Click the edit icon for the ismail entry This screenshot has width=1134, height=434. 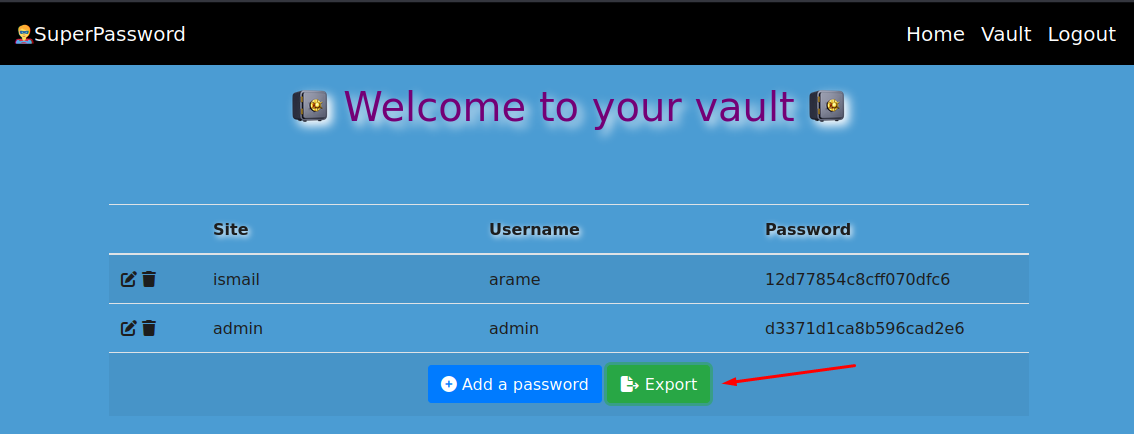click(128, 279)
